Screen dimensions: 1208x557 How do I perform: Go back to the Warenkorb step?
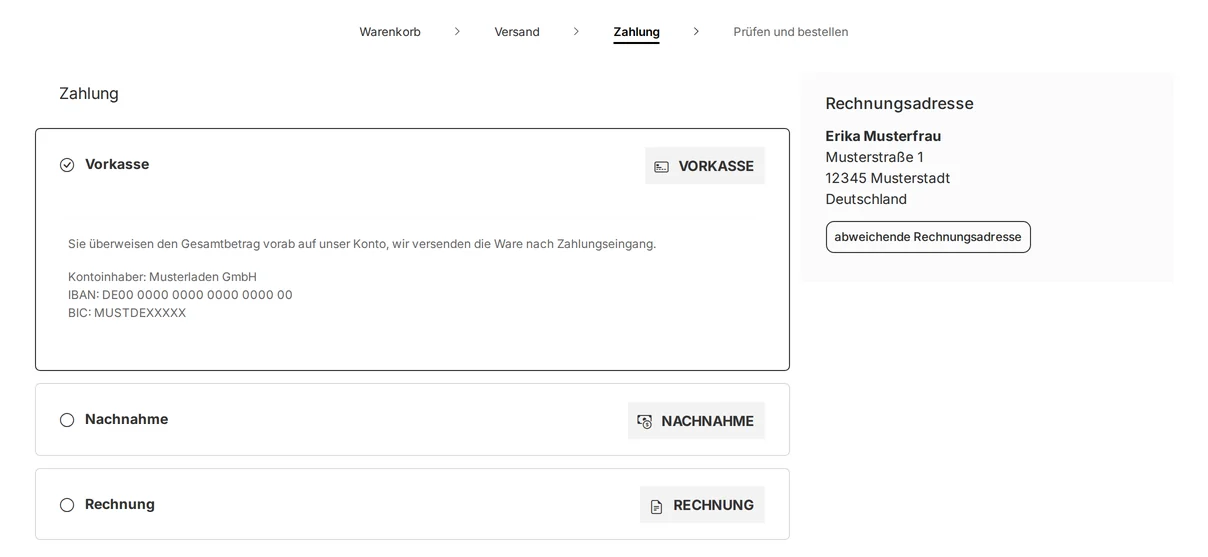390,32
